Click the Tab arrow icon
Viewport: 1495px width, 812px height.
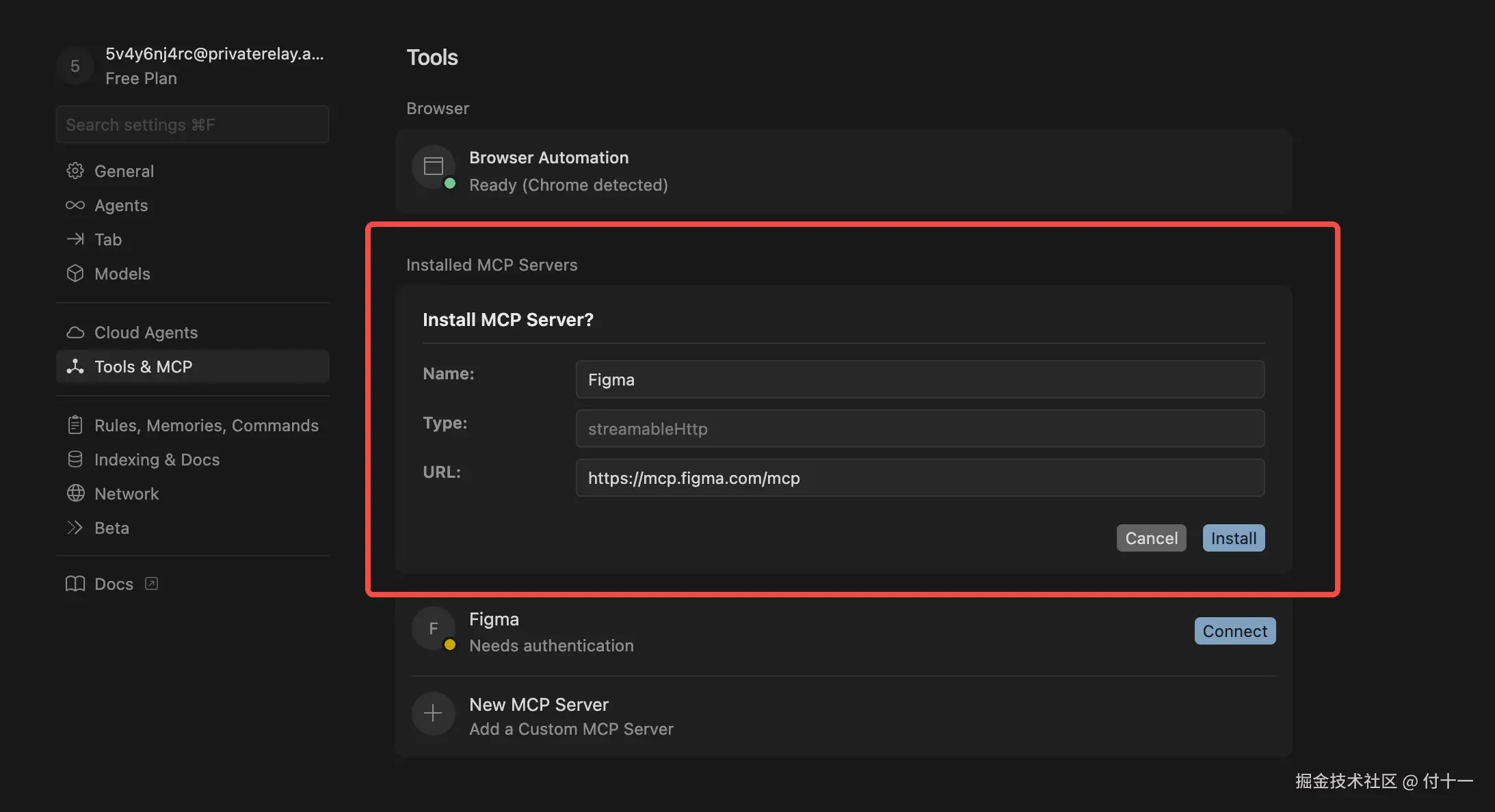[75, 239]
